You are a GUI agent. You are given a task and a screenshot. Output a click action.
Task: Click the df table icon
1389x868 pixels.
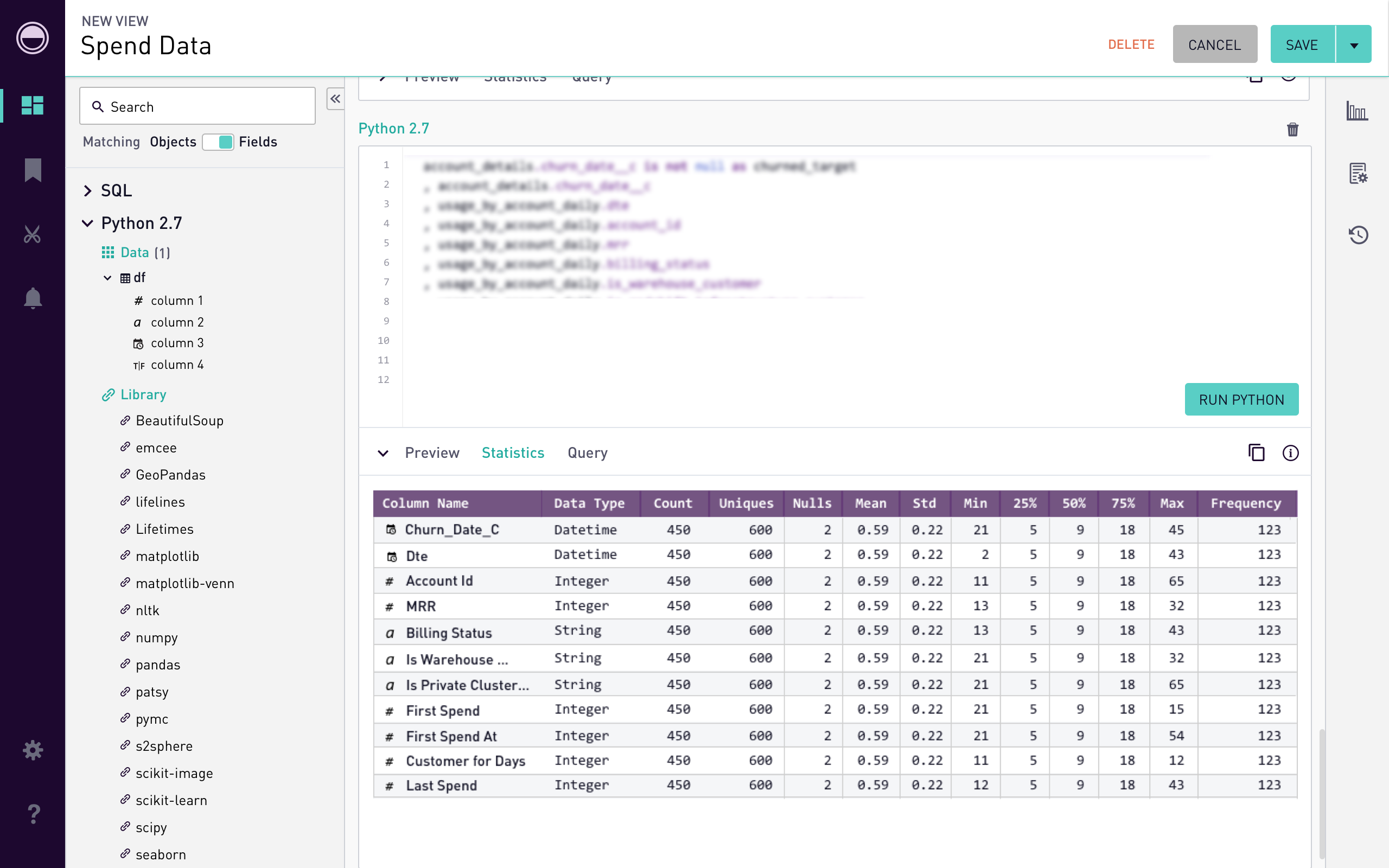click(x=125, y=278)
